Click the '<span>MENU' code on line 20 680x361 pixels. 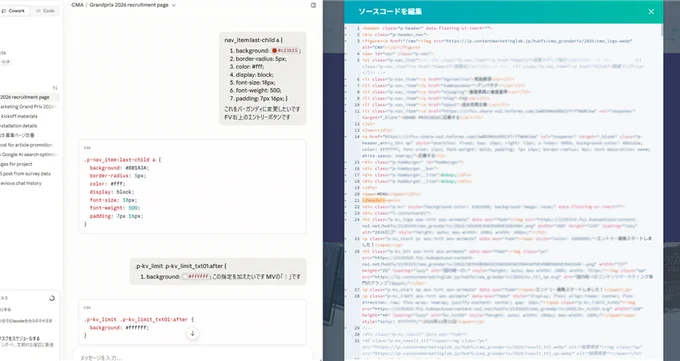pyautogui.click(x=376, y=194)
